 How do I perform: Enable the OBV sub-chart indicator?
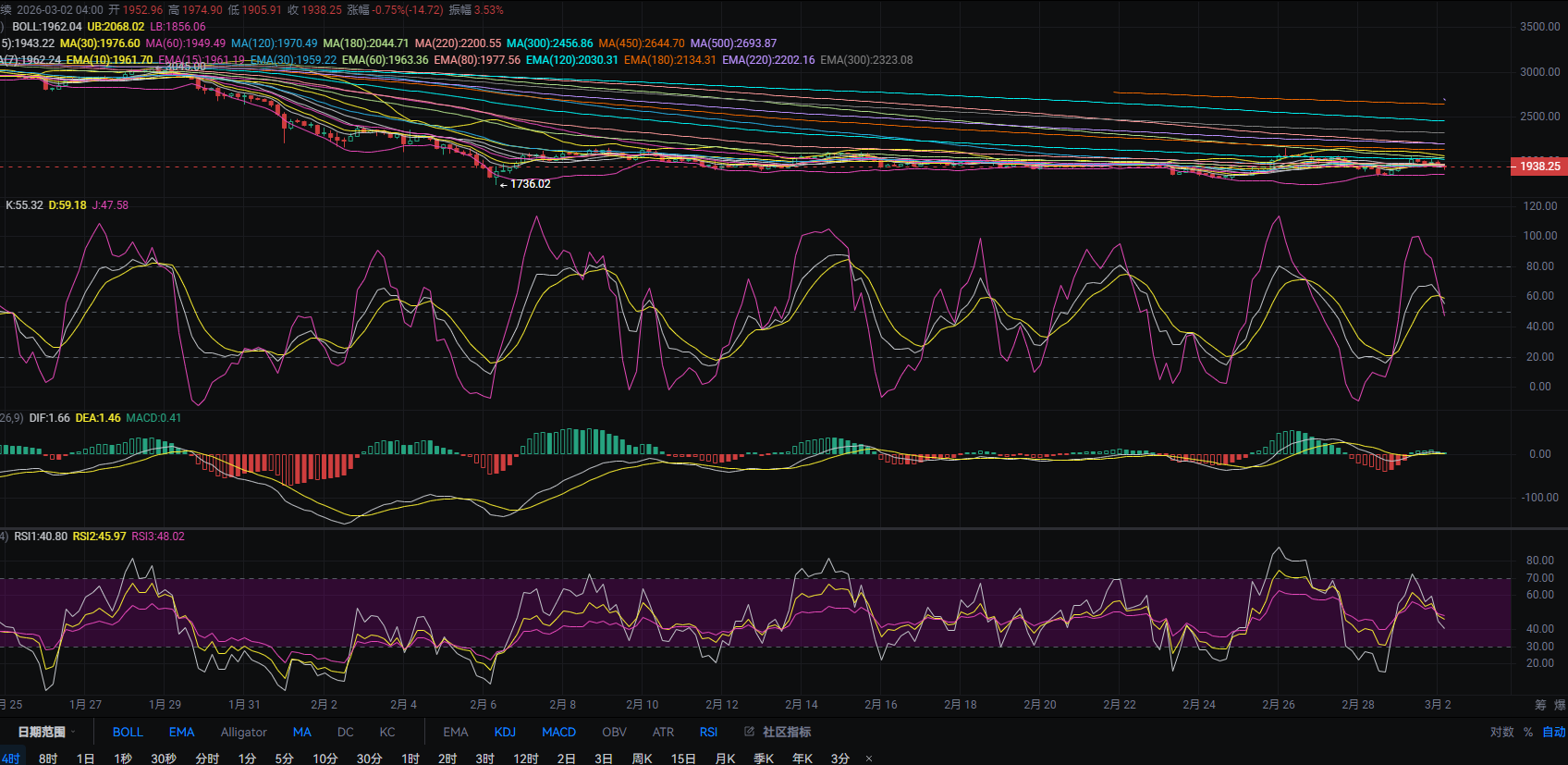tap(614, 732)
